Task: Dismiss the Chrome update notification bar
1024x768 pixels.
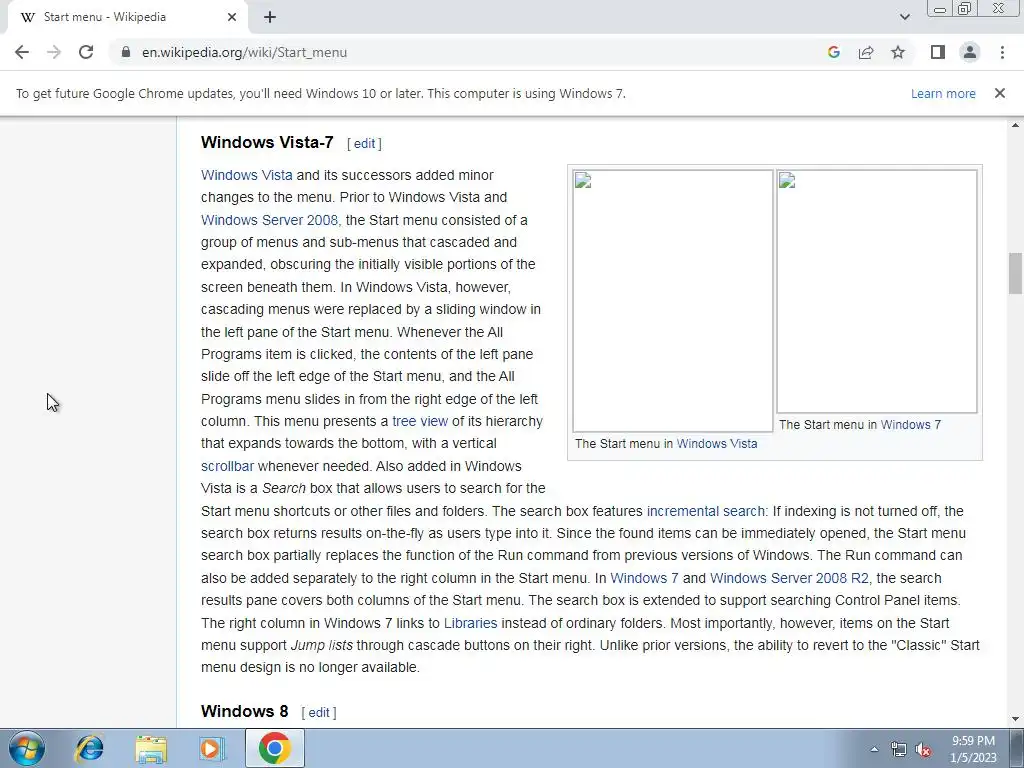Action: pyautogui.click(x=1000, y=93)
